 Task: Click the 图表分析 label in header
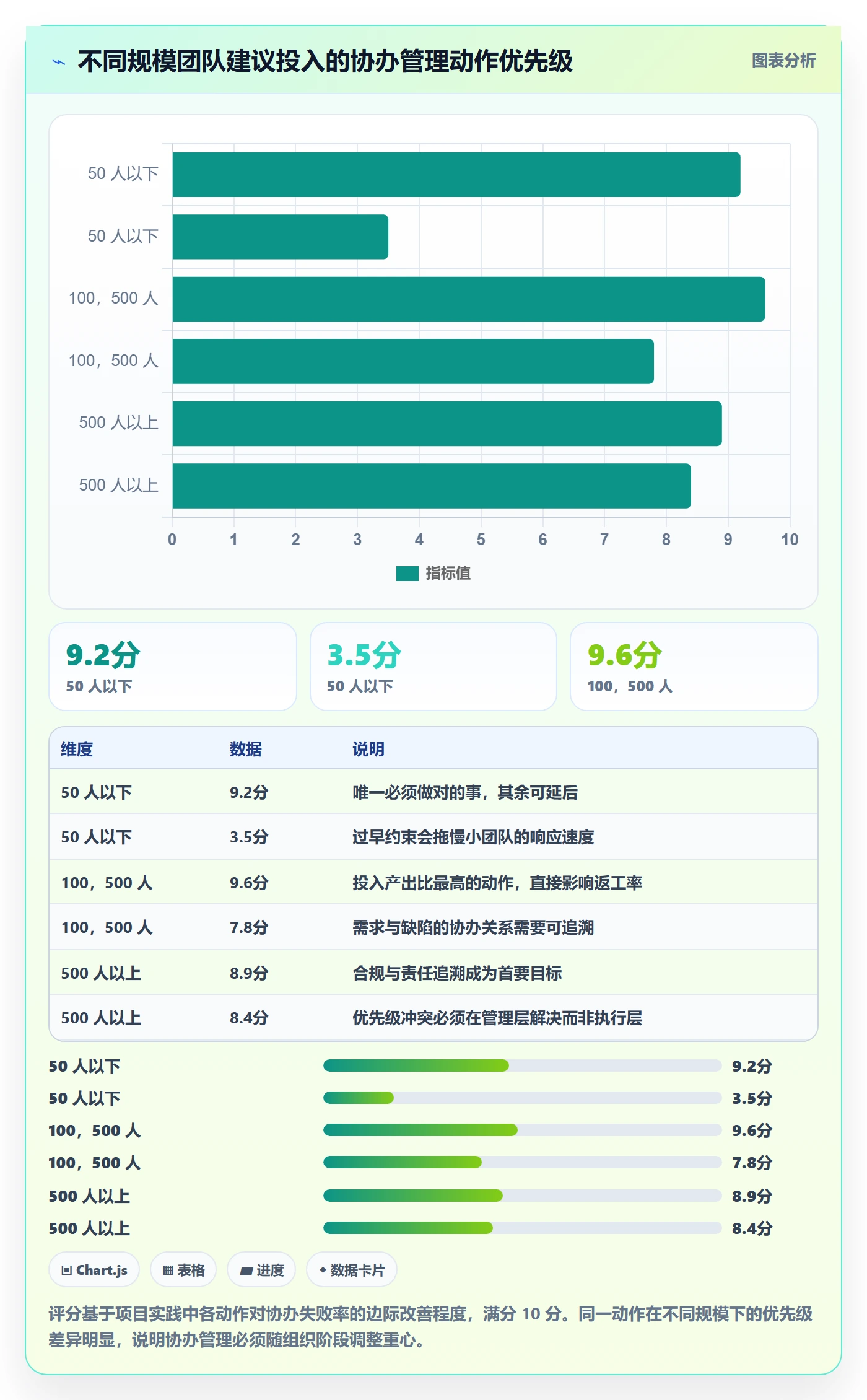coord(783,61)
